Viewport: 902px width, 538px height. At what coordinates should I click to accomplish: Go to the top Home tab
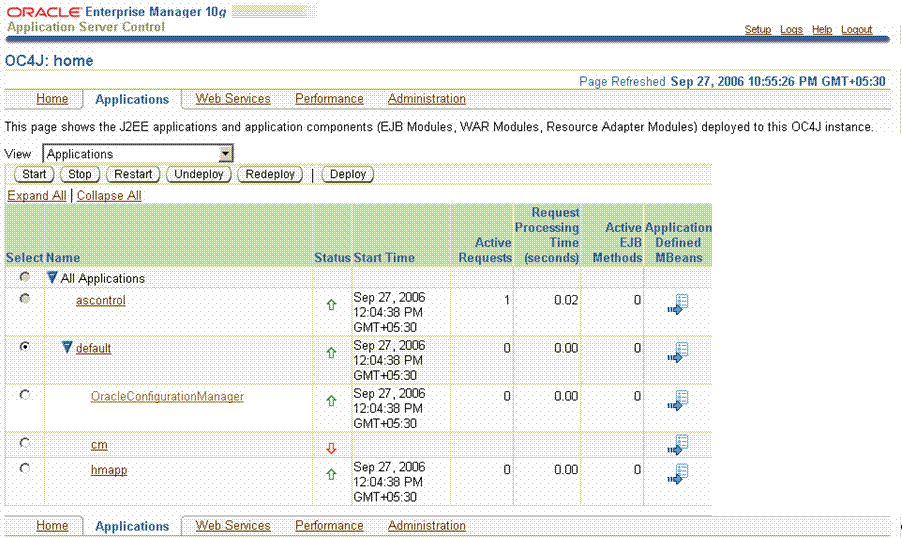pos(52,99)
